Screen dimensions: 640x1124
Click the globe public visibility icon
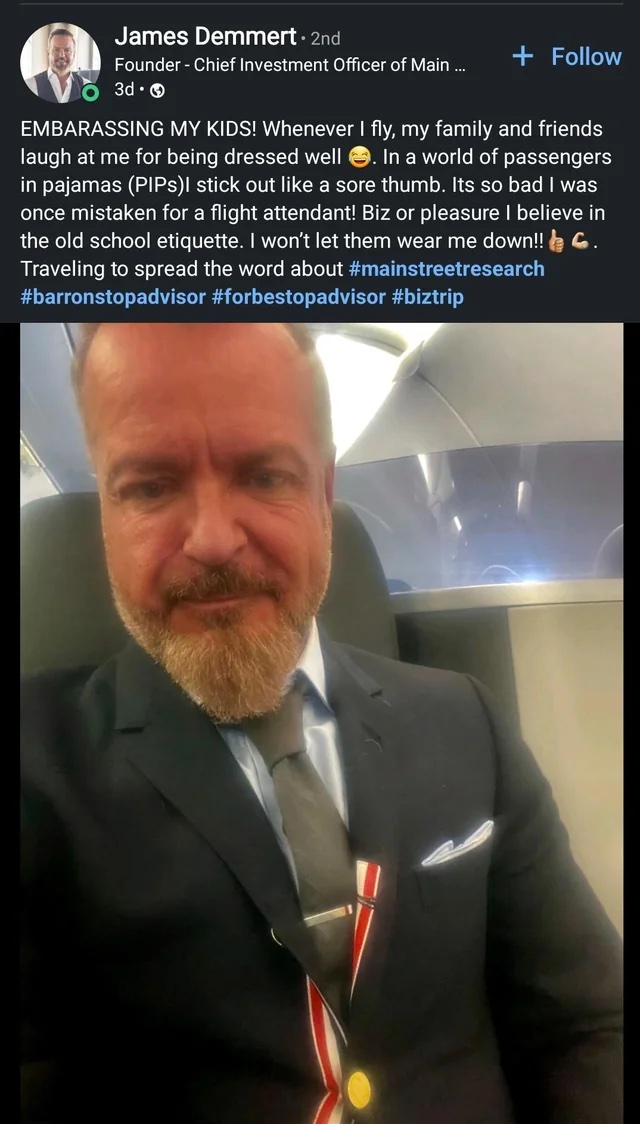[x=158, y=91]
